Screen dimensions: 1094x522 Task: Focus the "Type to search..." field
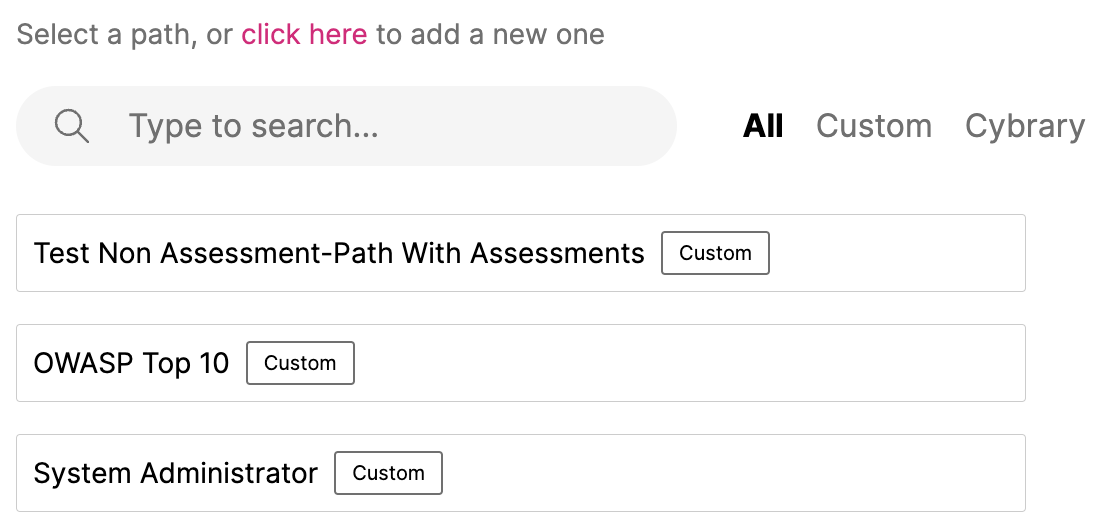click(346, 126)
